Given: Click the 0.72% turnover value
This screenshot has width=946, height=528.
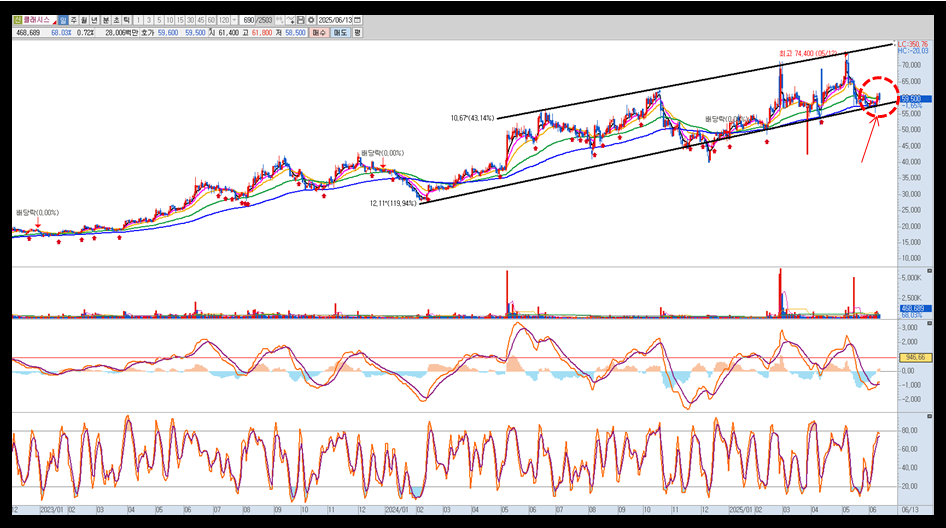Looking at the screenshot, I should pos(85,33).
